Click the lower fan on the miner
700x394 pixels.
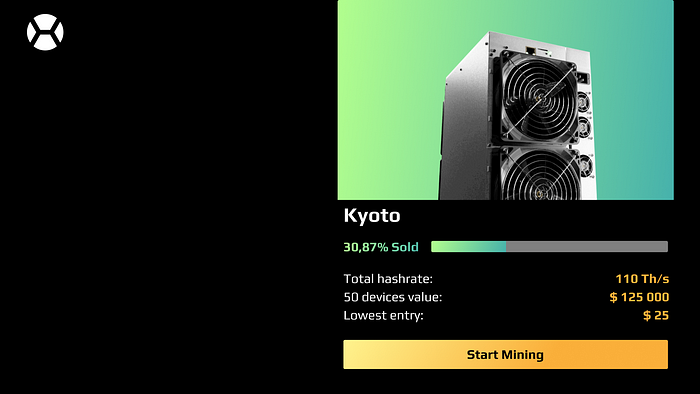click(542, 174)
